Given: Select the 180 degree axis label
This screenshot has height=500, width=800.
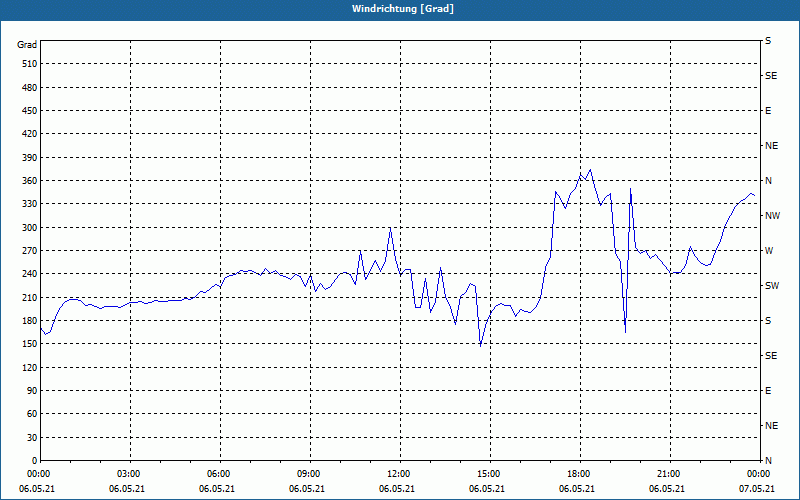Looking at the screenshot, I should click(x=30, y=320).
